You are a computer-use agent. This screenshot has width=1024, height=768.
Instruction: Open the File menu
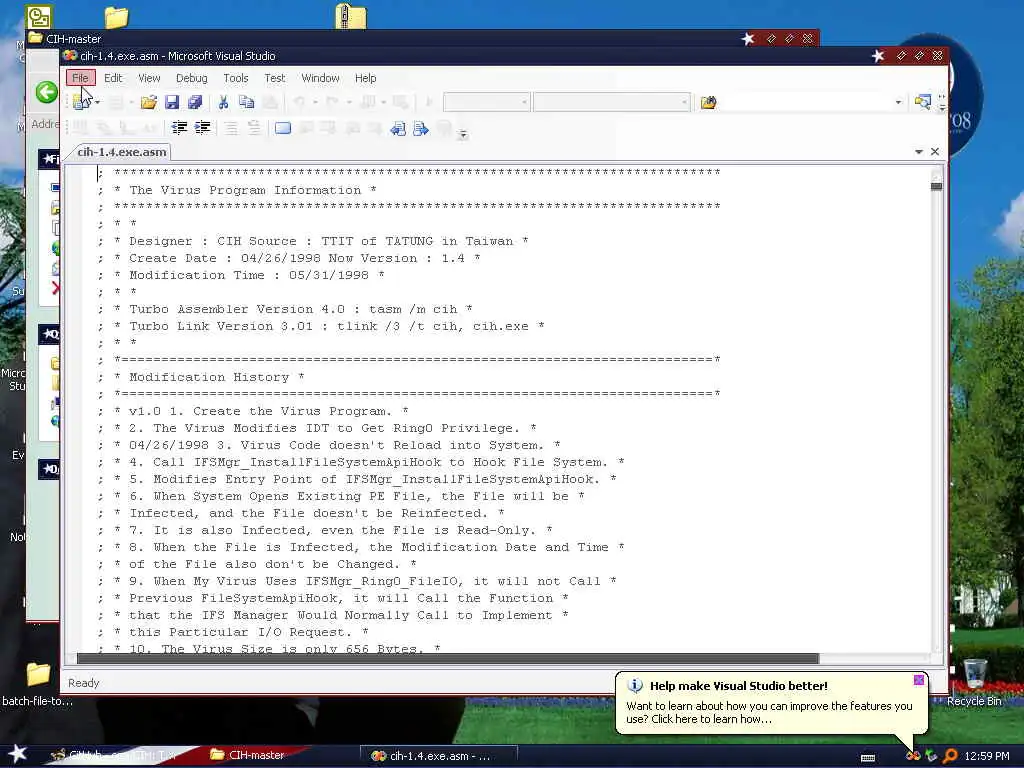(80, 78)
